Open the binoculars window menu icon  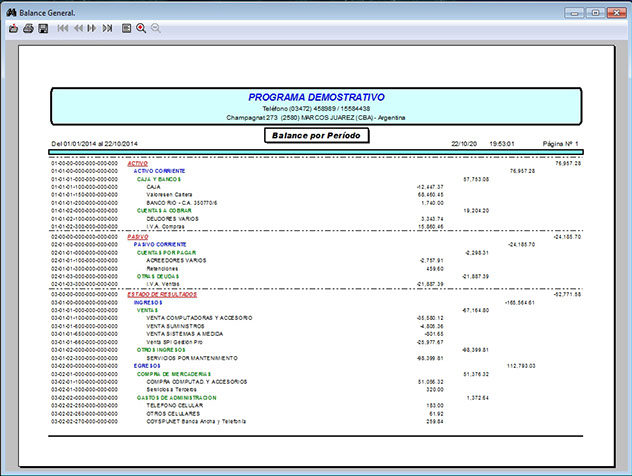pyautogui.click(x=10, y=10)
